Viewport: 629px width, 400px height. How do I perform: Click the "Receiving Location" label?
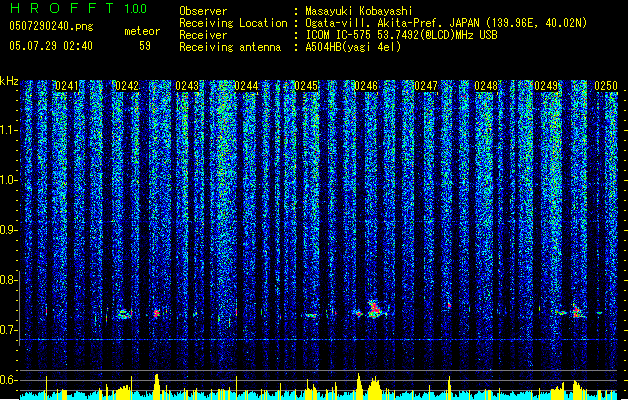[x=233, y=23]
